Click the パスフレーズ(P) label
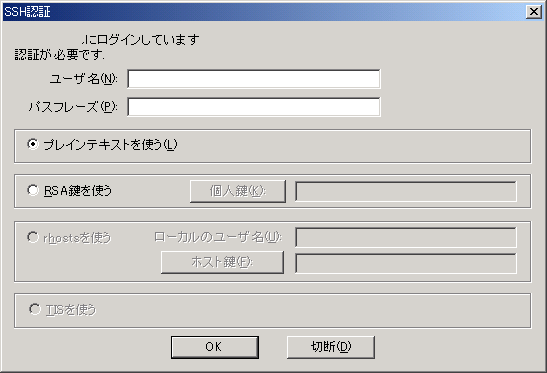 click(73, 107)
